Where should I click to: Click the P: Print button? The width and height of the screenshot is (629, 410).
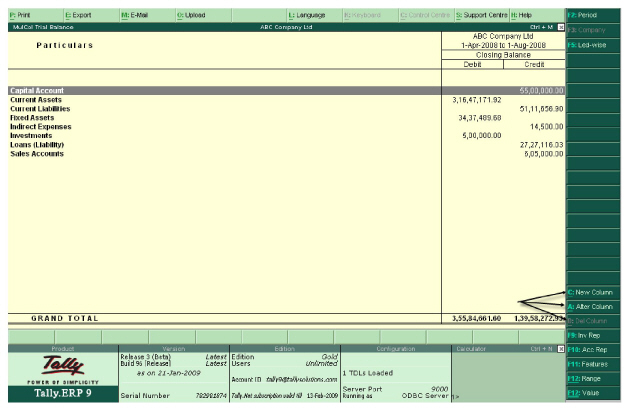pos(35,15)
